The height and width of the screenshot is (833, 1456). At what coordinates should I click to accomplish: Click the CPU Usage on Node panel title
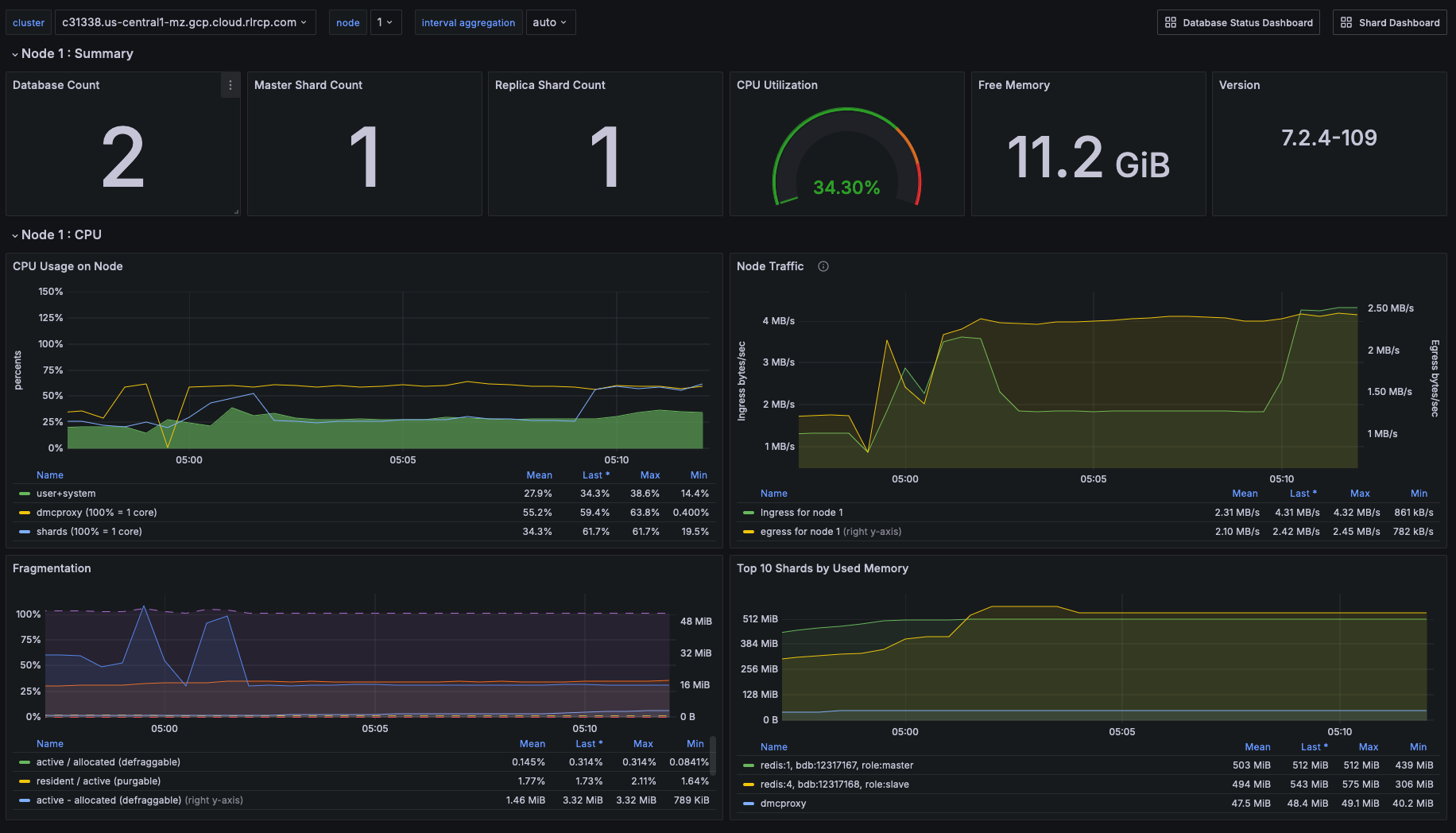pos(68,266)
